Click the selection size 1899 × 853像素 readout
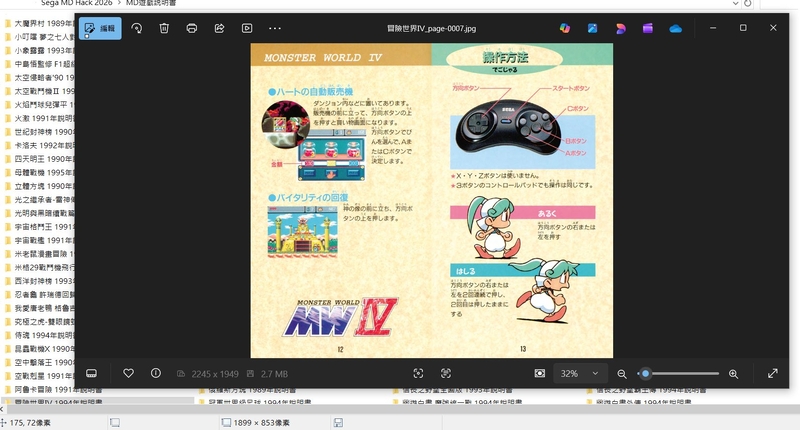This screenshot has width=800, height=430. (262, 423)
